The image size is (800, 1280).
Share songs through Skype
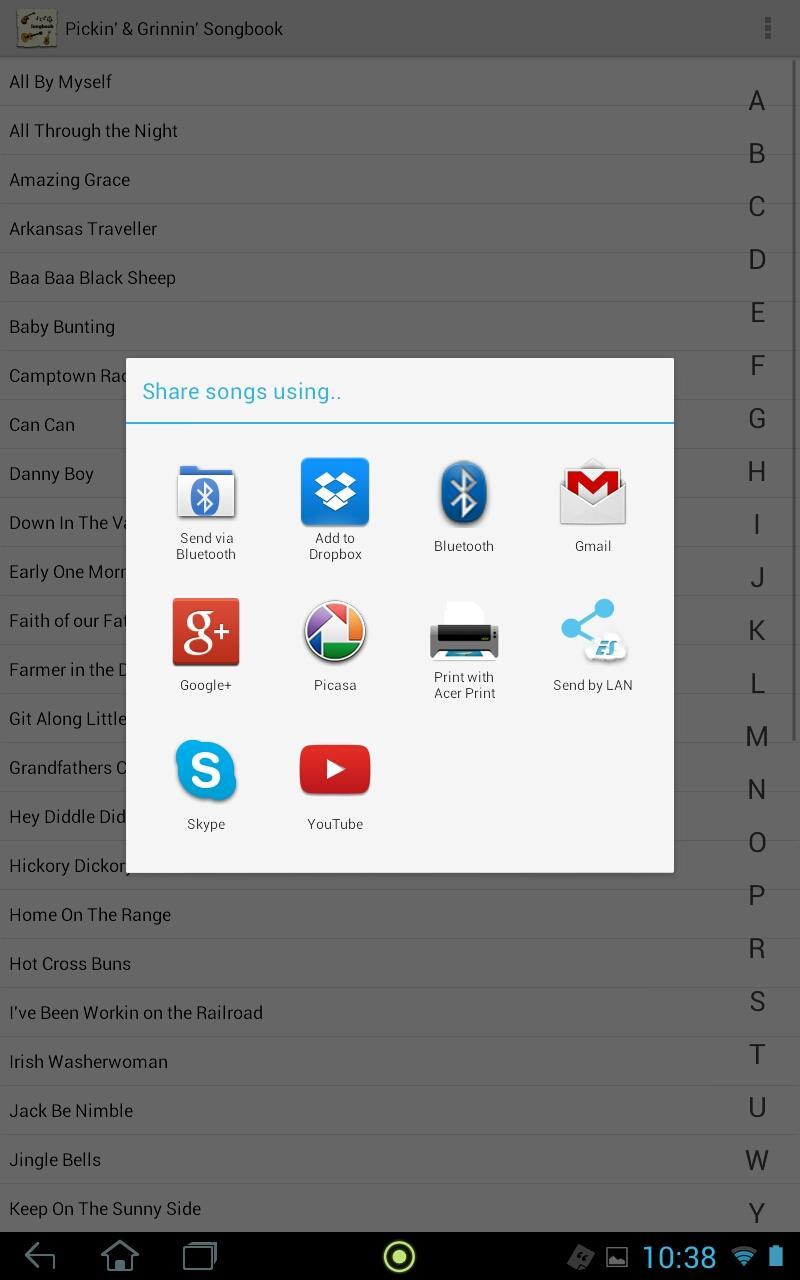point(206,784)
